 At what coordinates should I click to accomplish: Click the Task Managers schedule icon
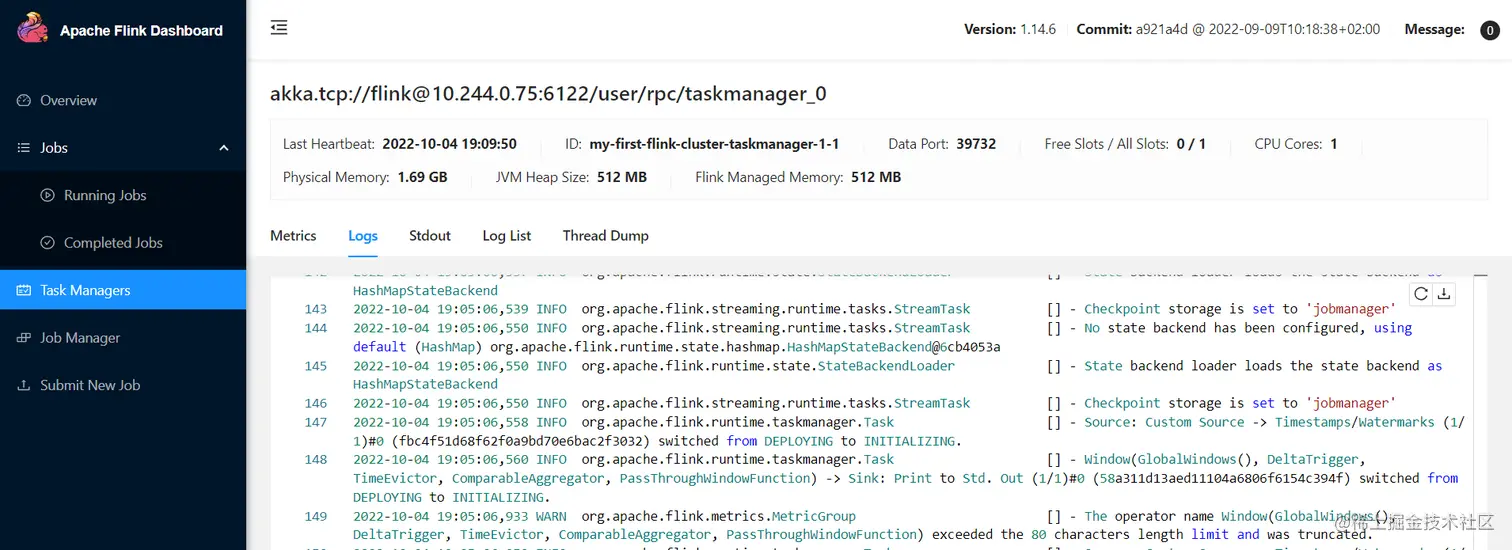coord(24,290)
